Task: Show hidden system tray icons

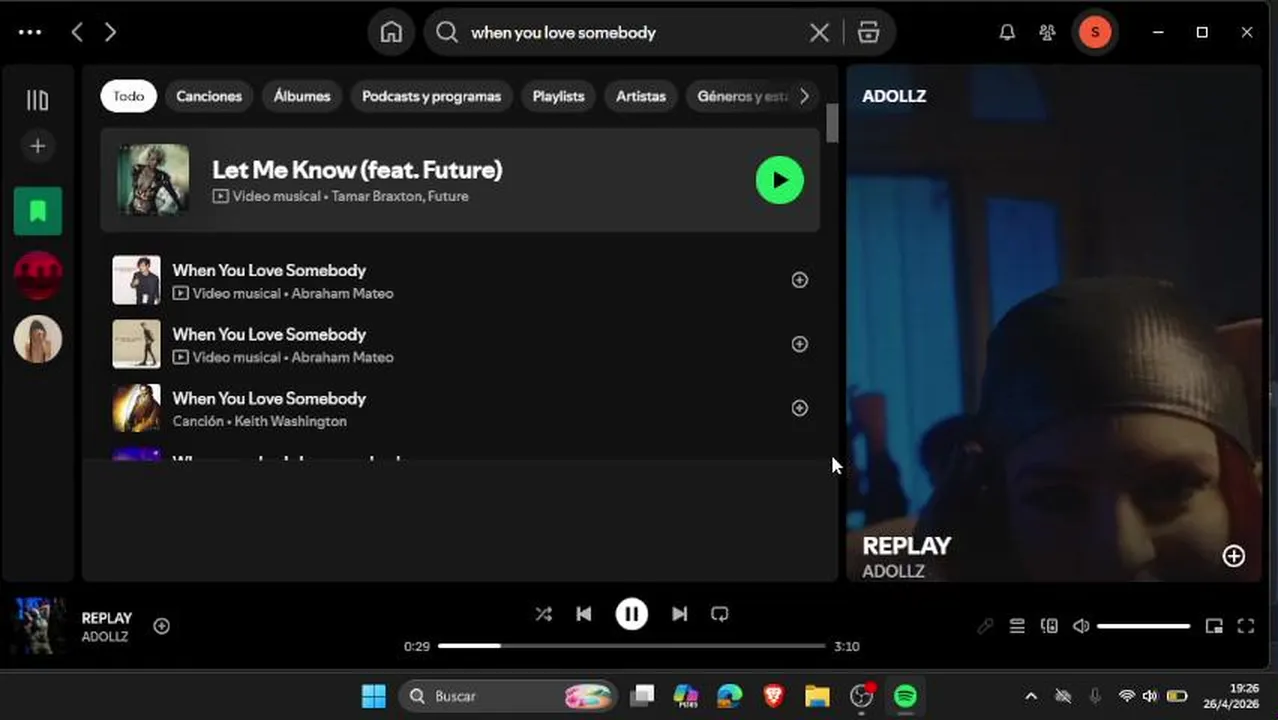Action: pos(1031,696)
